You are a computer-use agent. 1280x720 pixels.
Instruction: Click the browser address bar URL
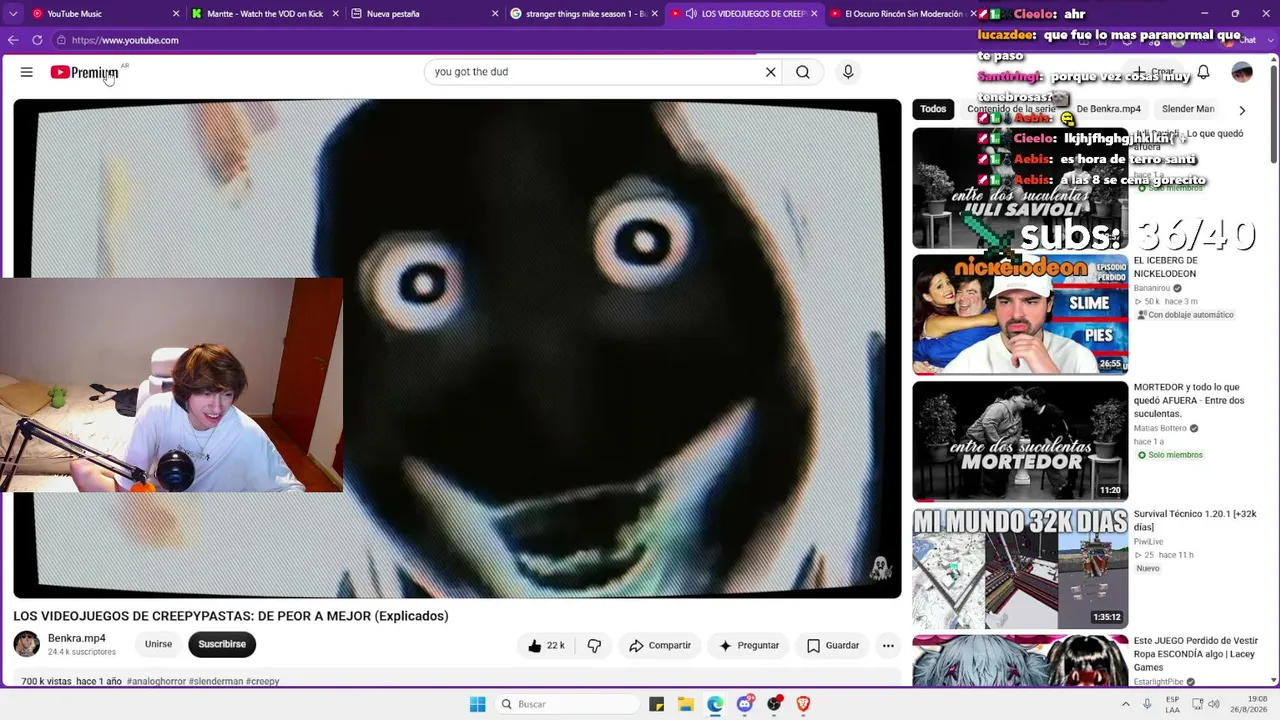tap(125, 40)
